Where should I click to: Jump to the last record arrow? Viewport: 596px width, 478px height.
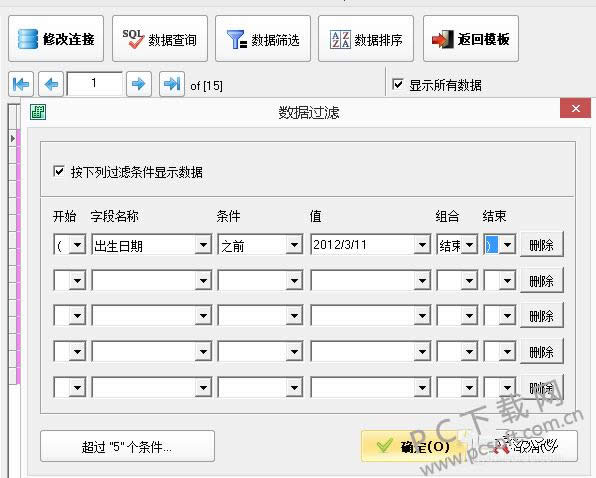172,84
